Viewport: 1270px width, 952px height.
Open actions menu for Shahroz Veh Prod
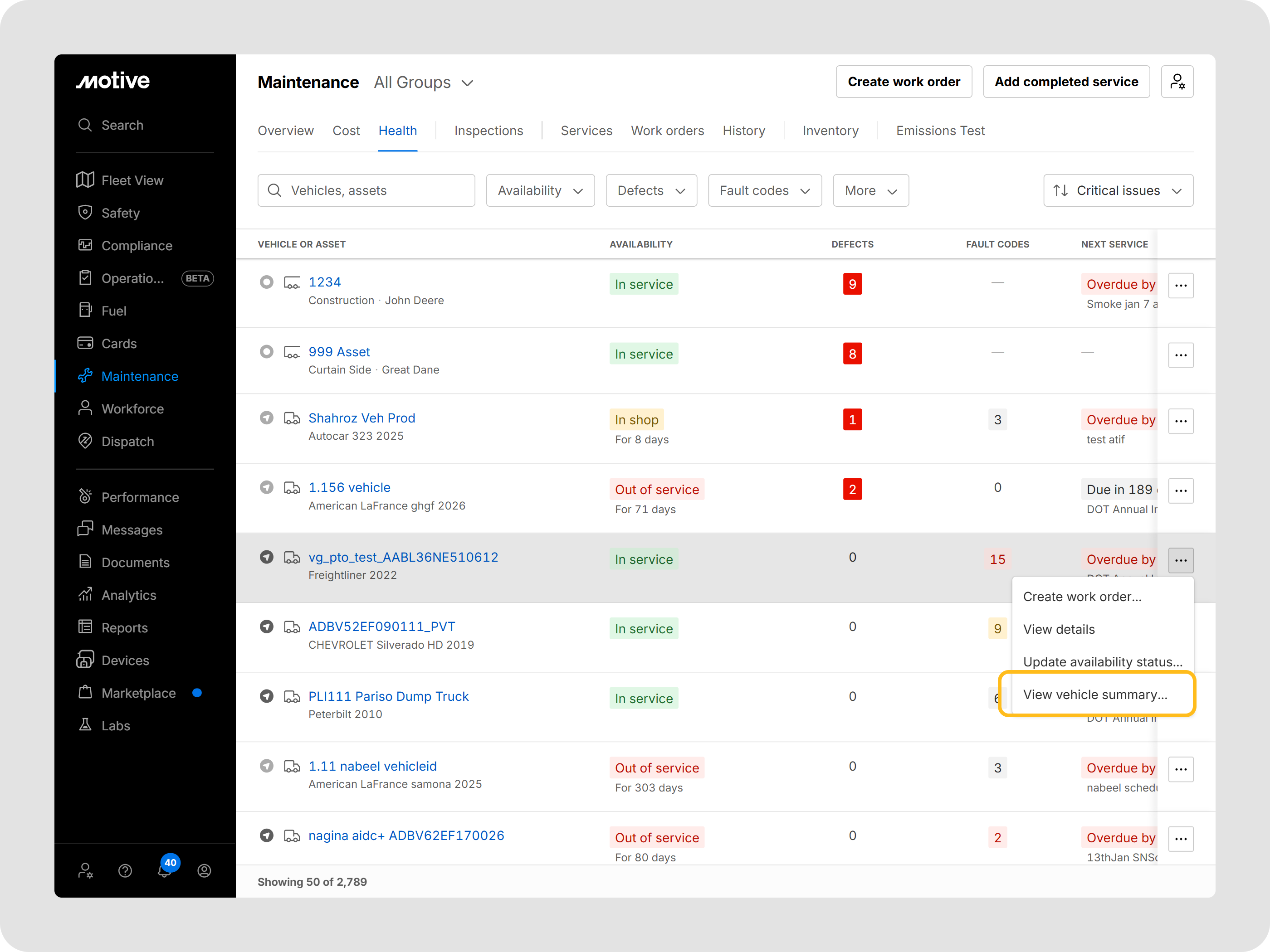tap(1181, 421)
